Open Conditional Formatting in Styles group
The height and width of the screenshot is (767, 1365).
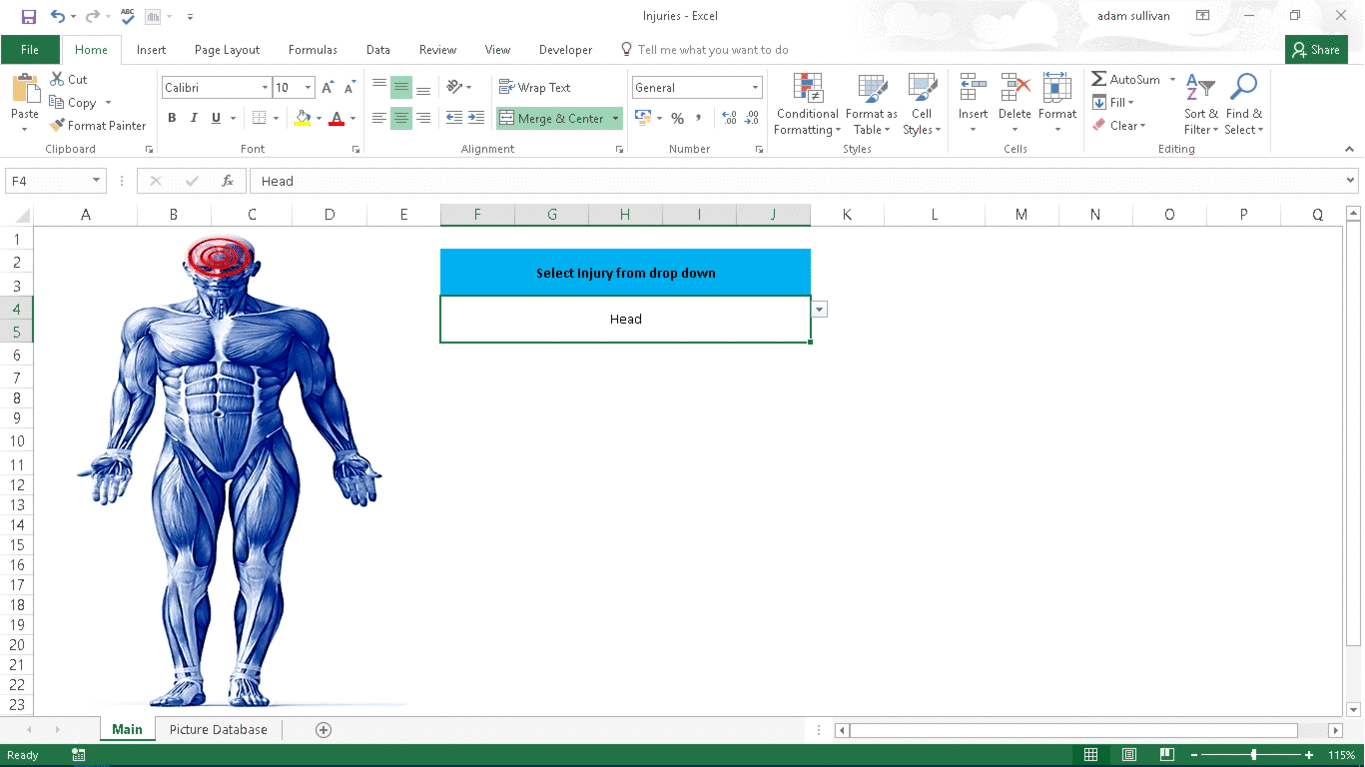point(807,104)
